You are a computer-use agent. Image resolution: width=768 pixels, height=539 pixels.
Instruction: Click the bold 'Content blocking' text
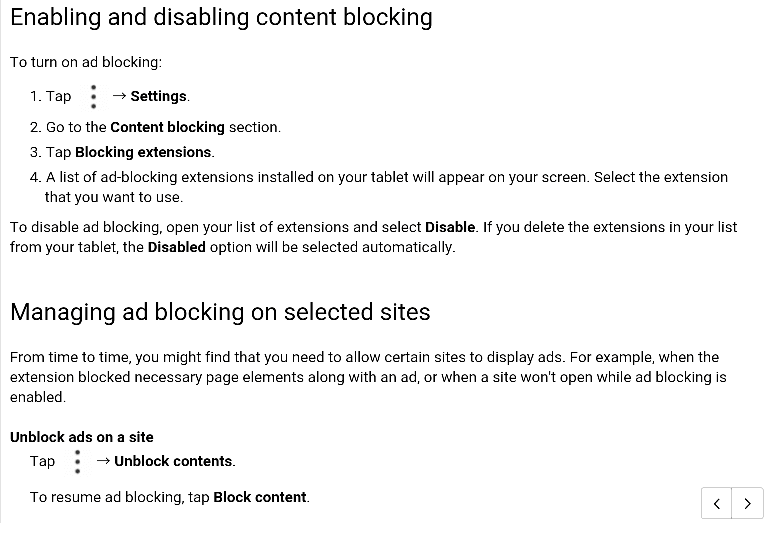(168, 127)
